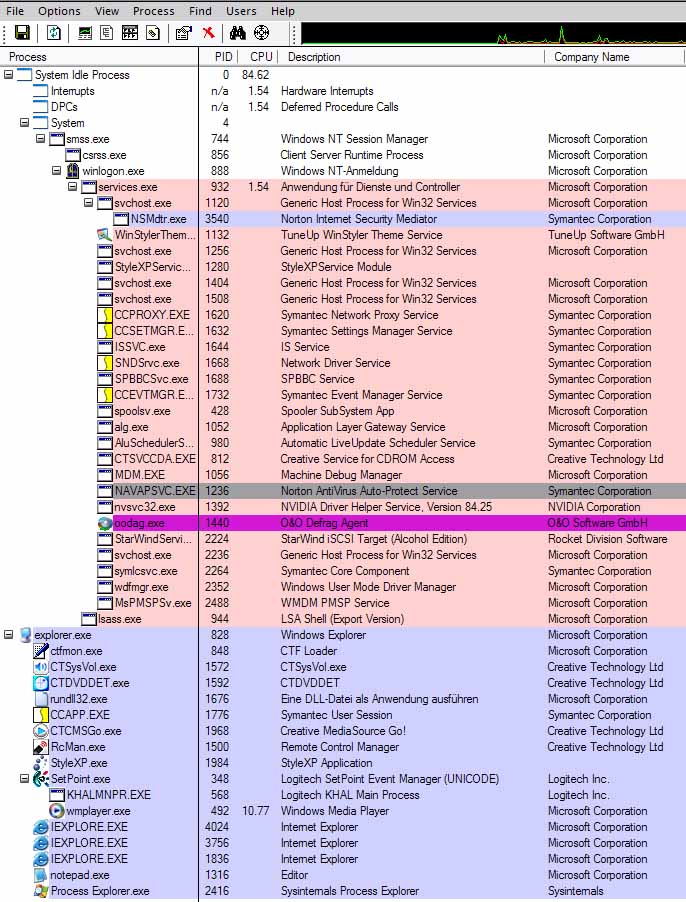This screenshot has height=902, width=686.
Task: Click the red X Kill Process icon
Action: 208,33
